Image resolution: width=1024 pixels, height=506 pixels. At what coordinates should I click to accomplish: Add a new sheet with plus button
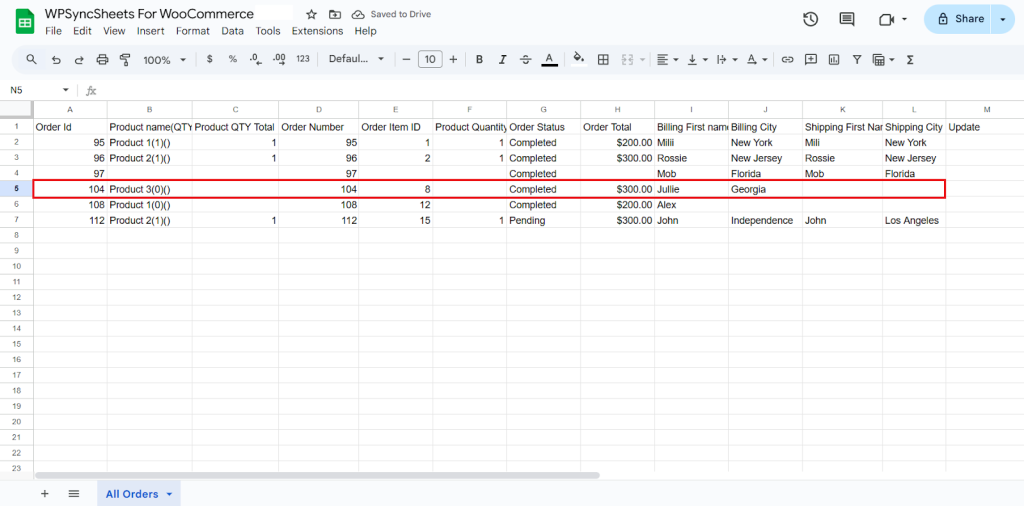click(44, 494)
